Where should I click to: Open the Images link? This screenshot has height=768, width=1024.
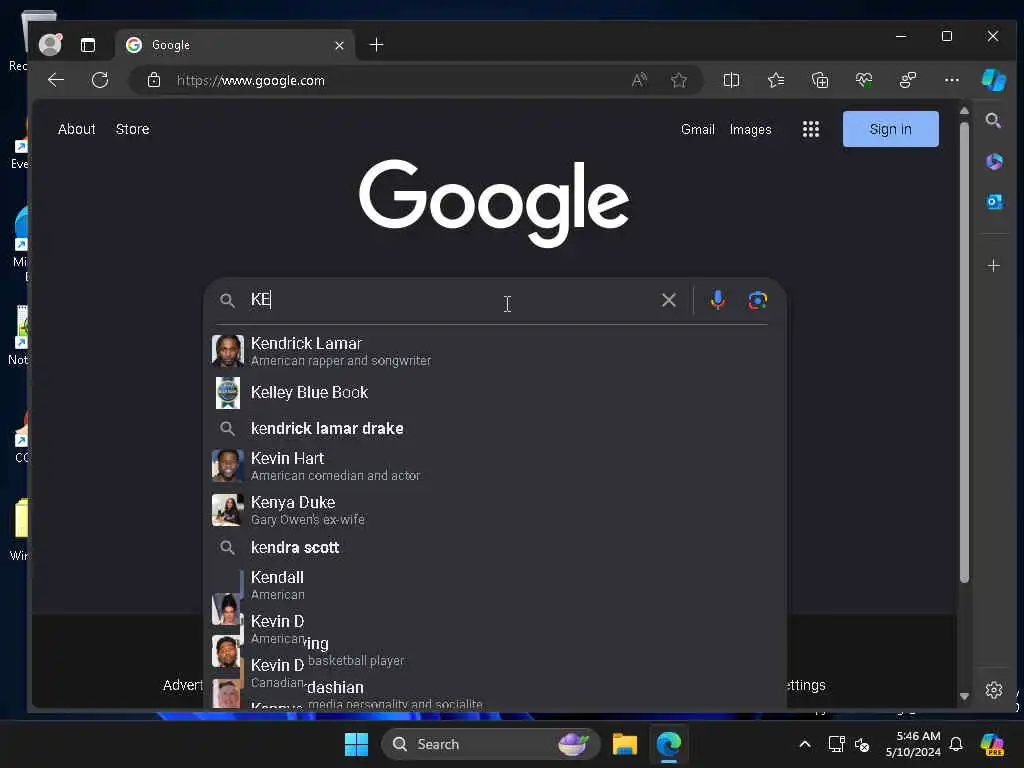pyautogui.click(x=750, y=129)
